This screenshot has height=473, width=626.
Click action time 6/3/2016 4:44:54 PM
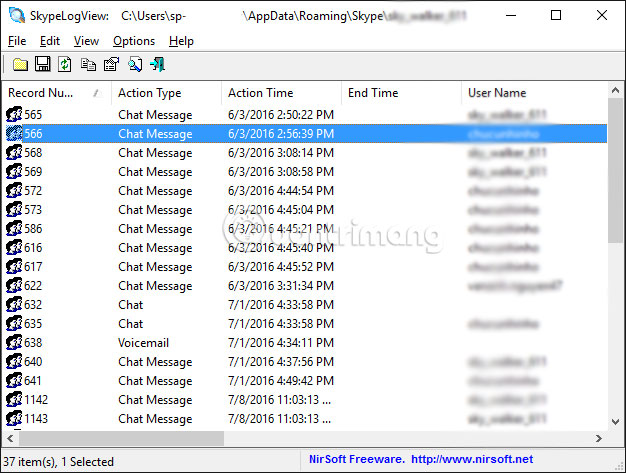point(281,191)
